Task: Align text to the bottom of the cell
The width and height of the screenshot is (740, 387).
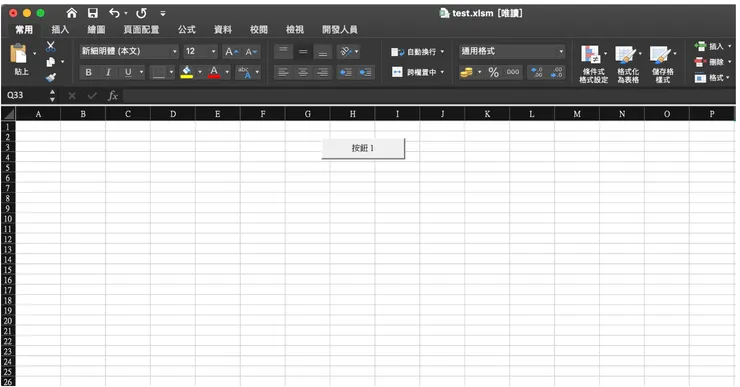Action: click(x=323, y=51)
